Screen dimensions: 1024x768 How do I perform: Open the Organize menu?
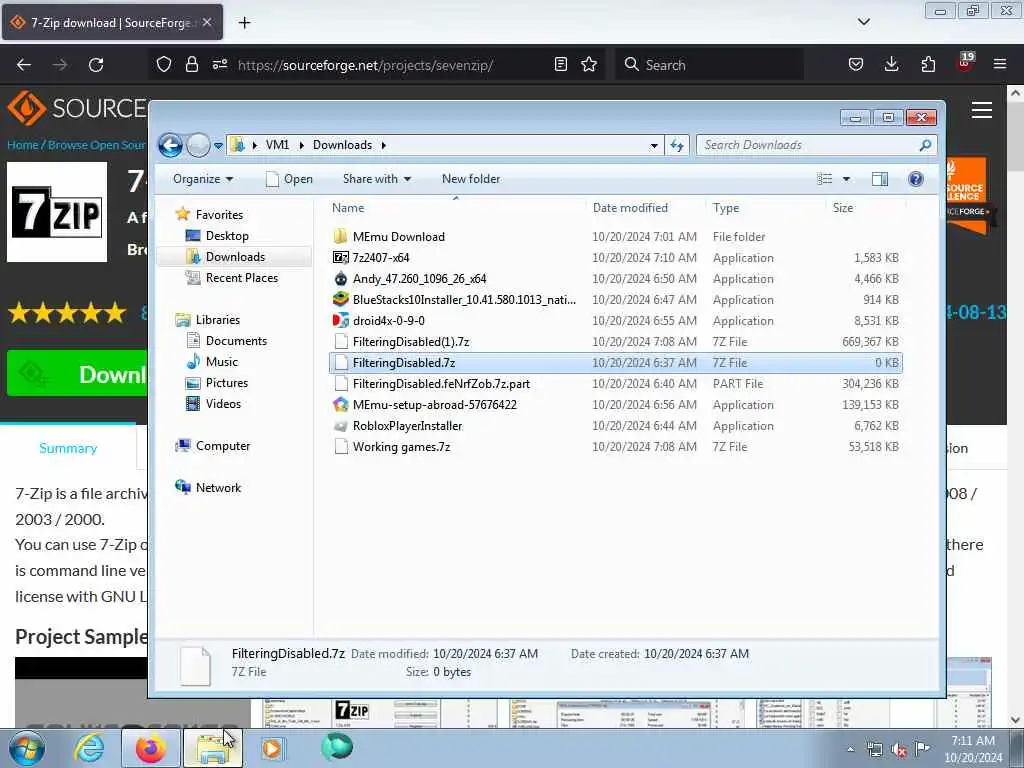pyautogui.click(x=202, y=179)
